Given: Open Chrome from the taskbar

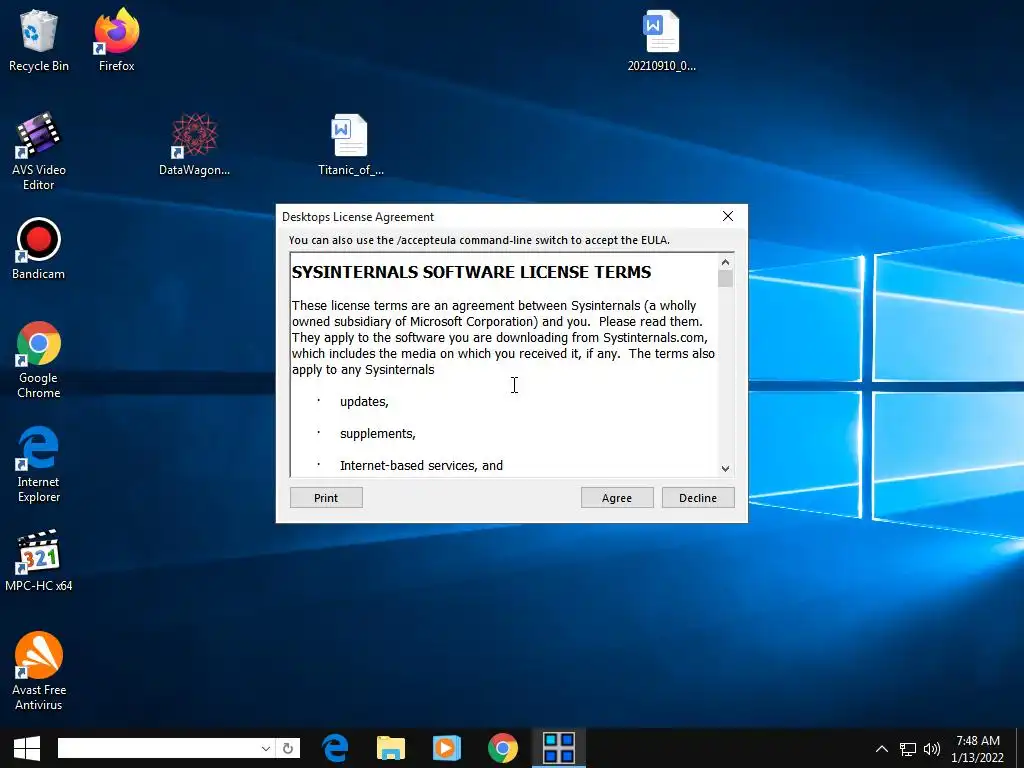Looking at the screenshot, I should [502, 748].
